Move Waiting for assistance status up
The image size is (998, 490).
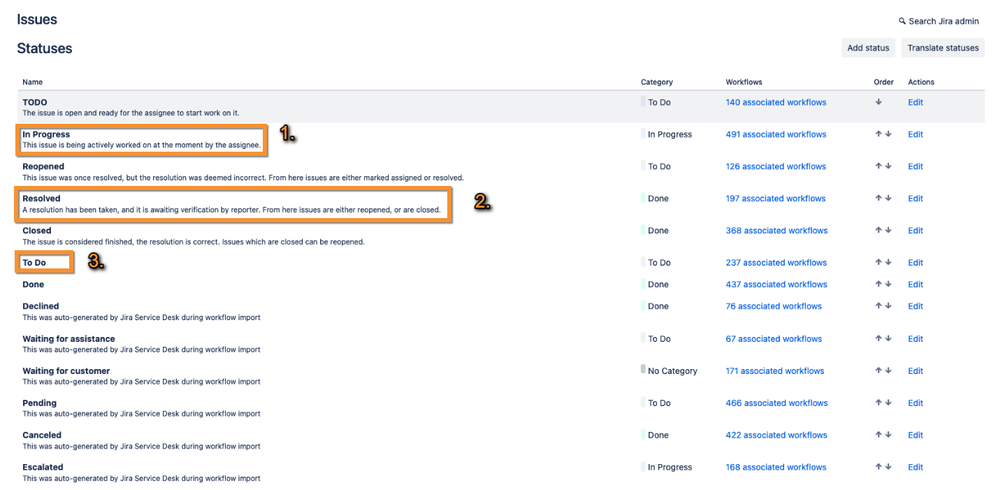point(878,339)
